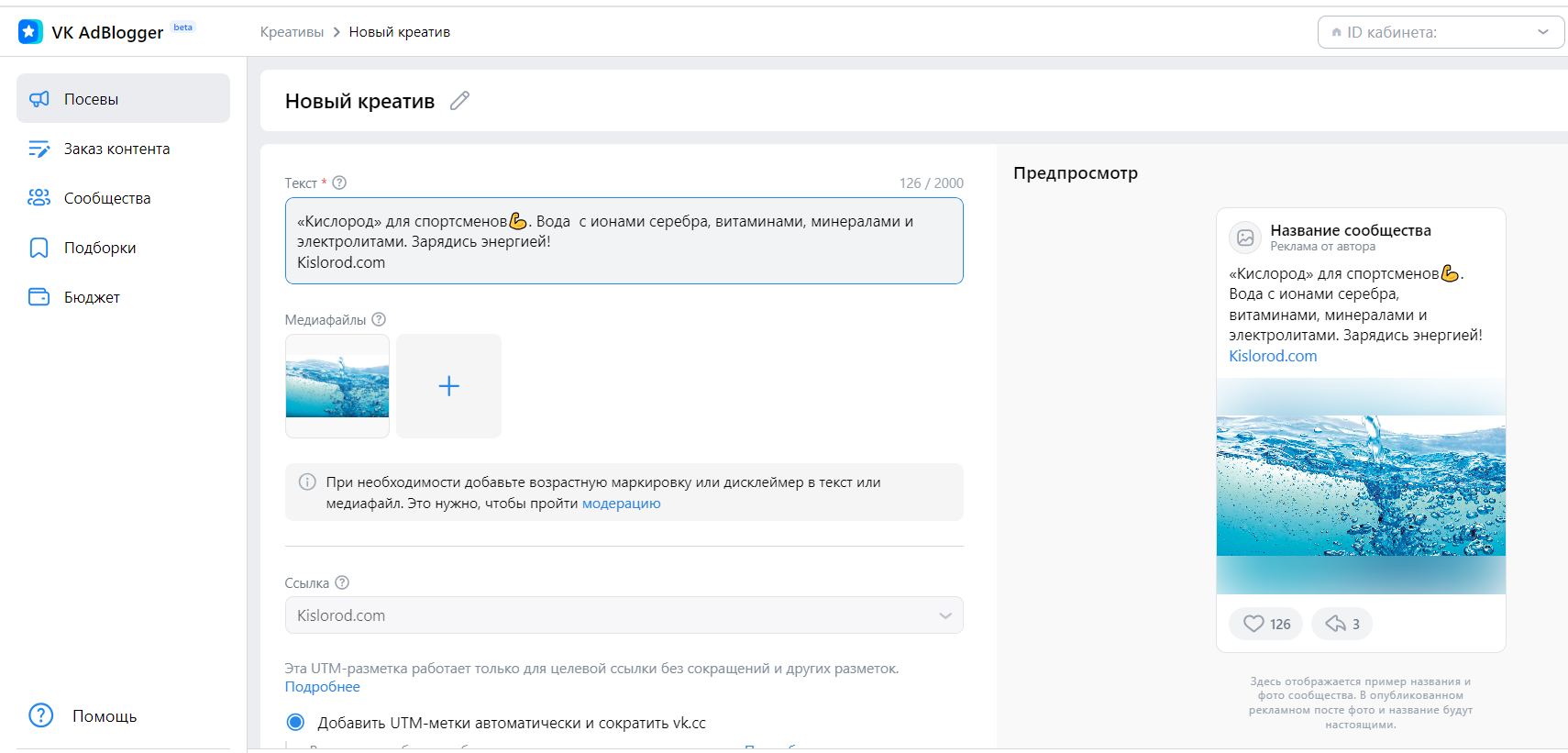Click the 126 likes count in preview

(x=1280, y=625)
